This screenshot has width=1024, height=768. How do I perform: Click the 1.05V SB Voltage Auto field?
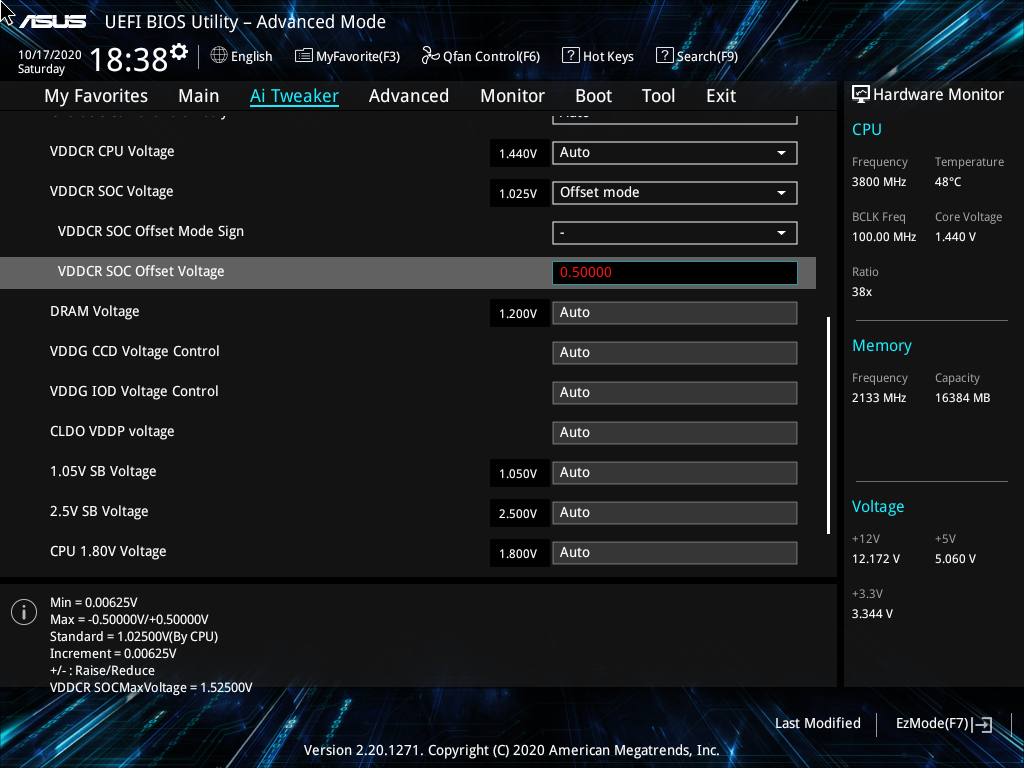point(675,473)
